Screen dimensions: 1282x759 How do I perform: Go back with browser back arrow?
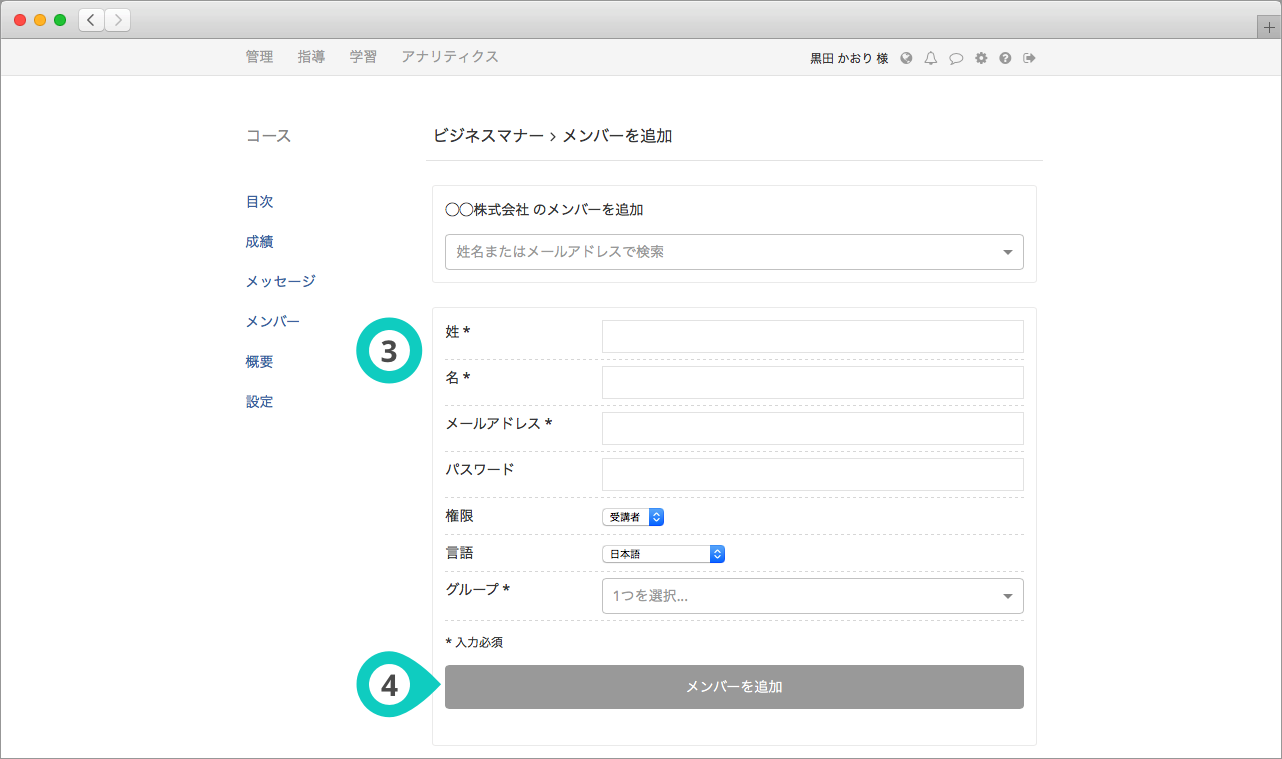coord(91,20)
